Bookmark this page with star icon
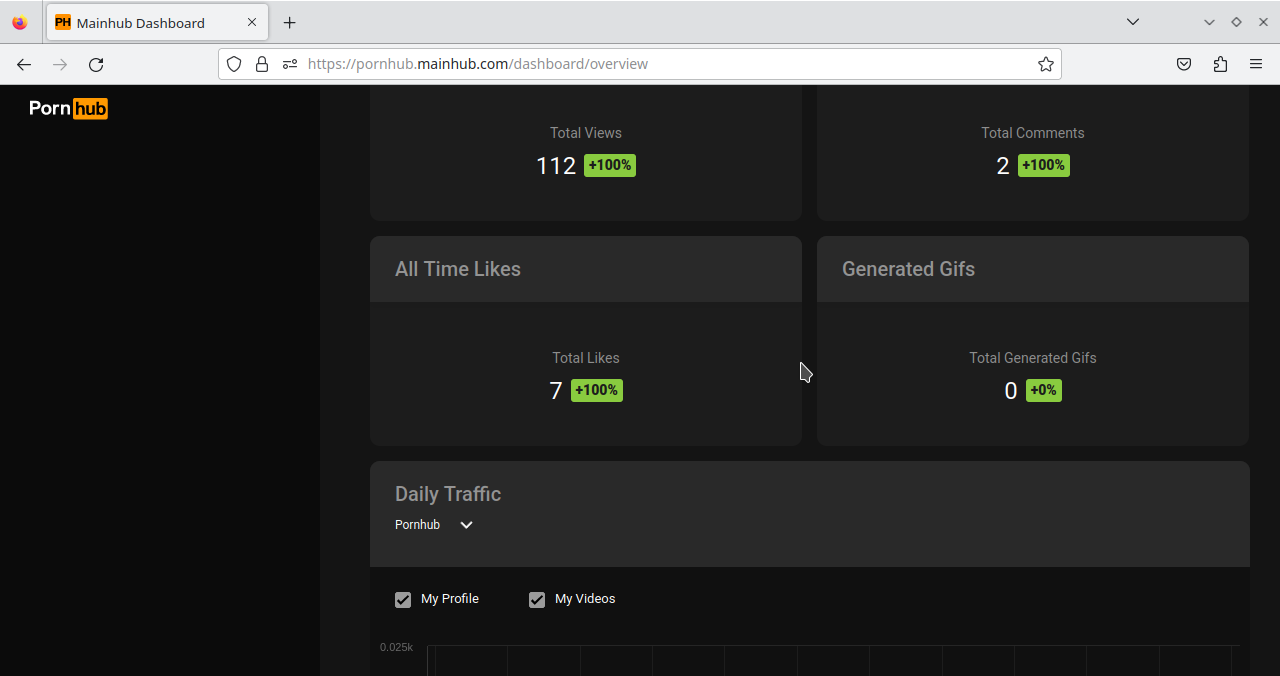 1046,64
